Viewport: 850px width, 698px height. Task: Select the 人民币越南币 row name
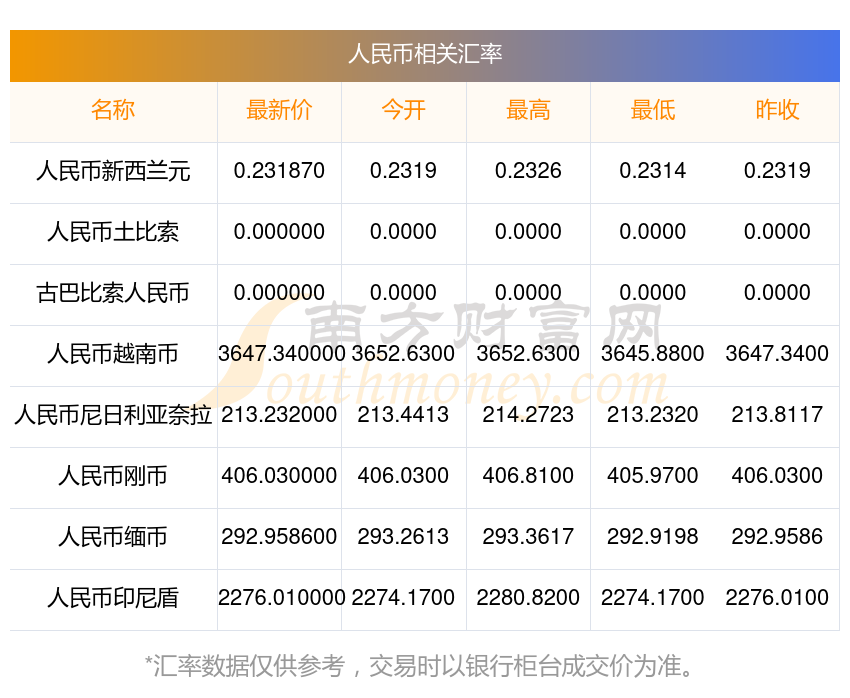(x=113, y=354)
